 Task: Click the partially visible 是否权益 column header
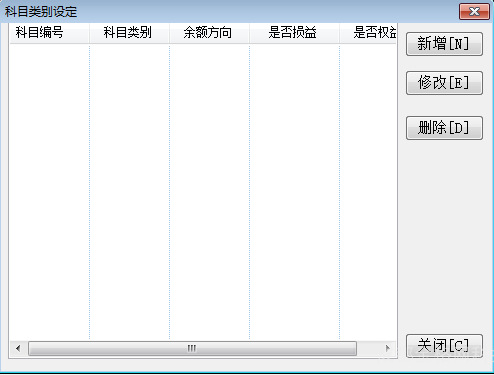368,33
